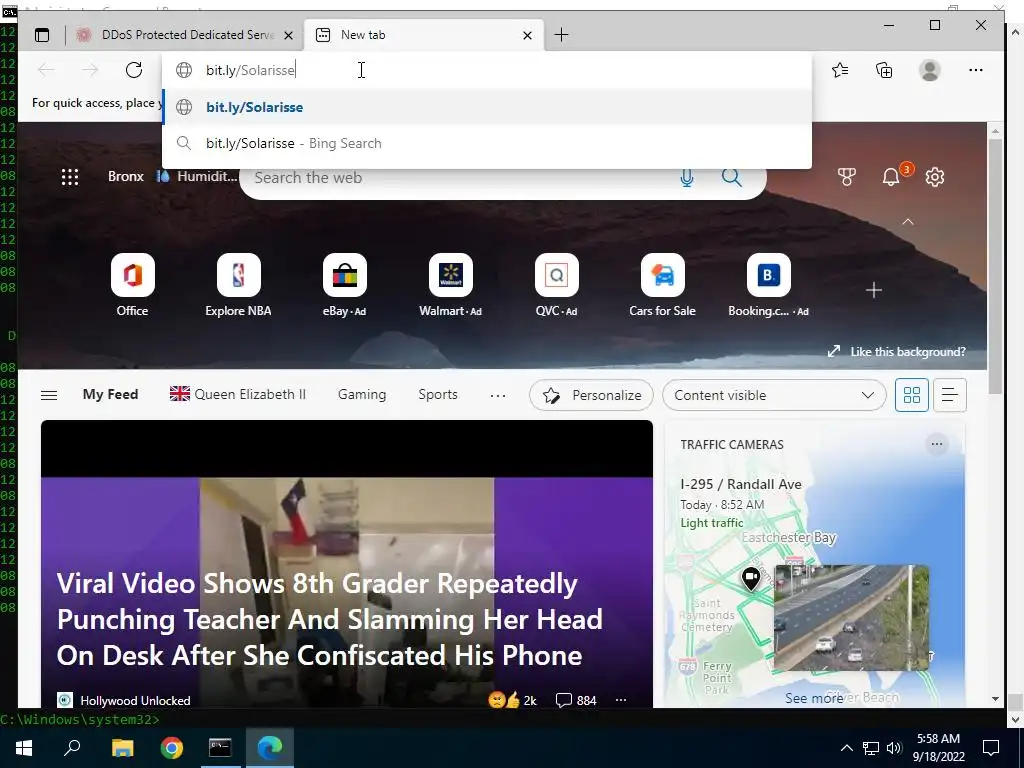The width and height of the screenshot is (1024, 768).
Task: Open the Action Center notification icon
Action: coord(991,748)
